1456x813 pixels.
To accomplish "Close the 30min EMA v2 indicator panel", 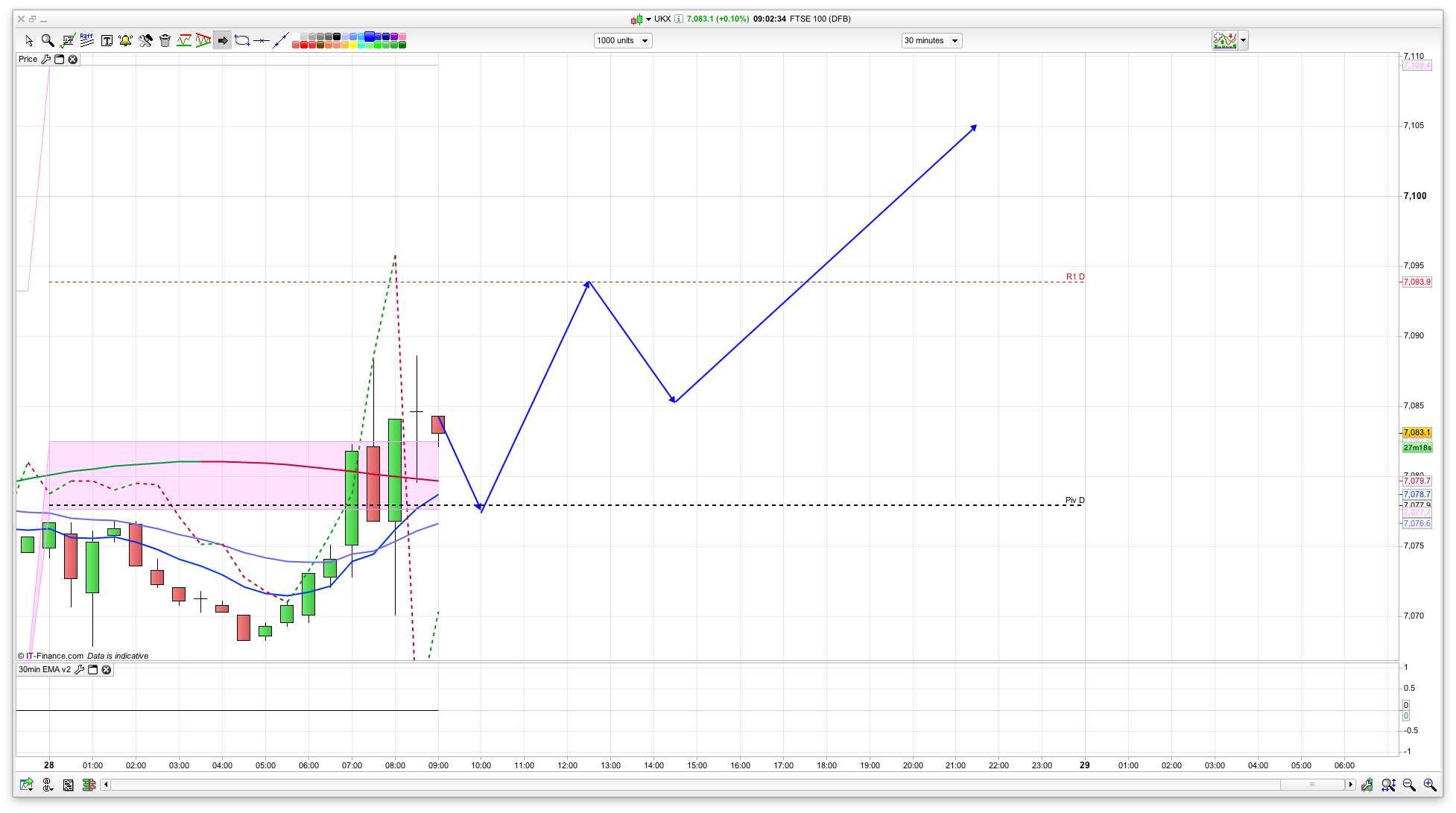I will coord(107,670).
